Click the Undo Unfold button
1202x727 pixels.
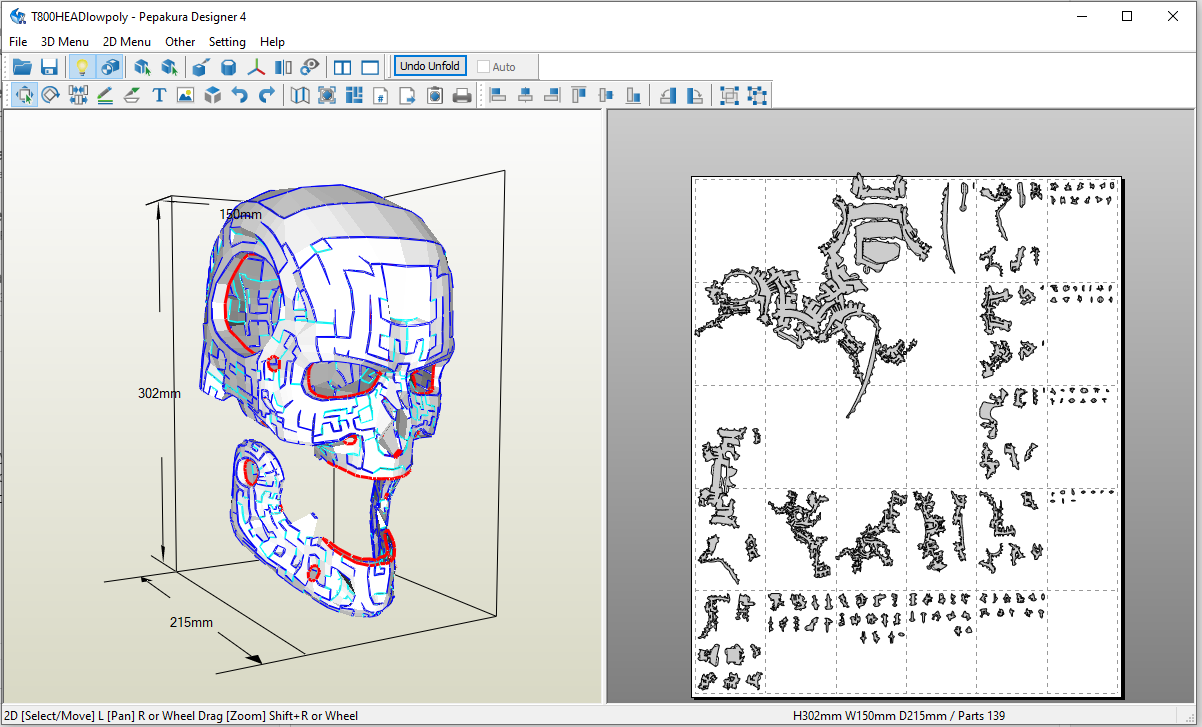pyautogui.click(x=430, y=66)
